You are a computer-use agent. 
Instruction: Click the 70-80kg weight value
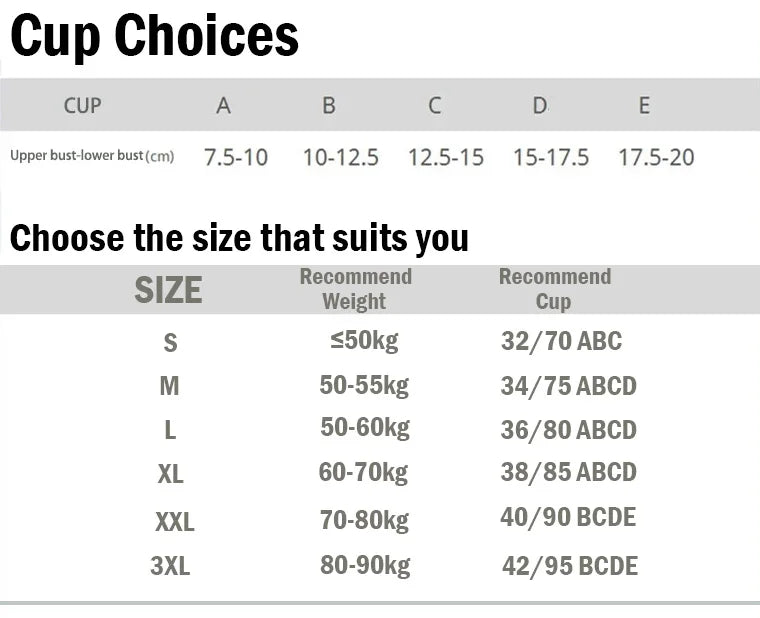point(364,520)
